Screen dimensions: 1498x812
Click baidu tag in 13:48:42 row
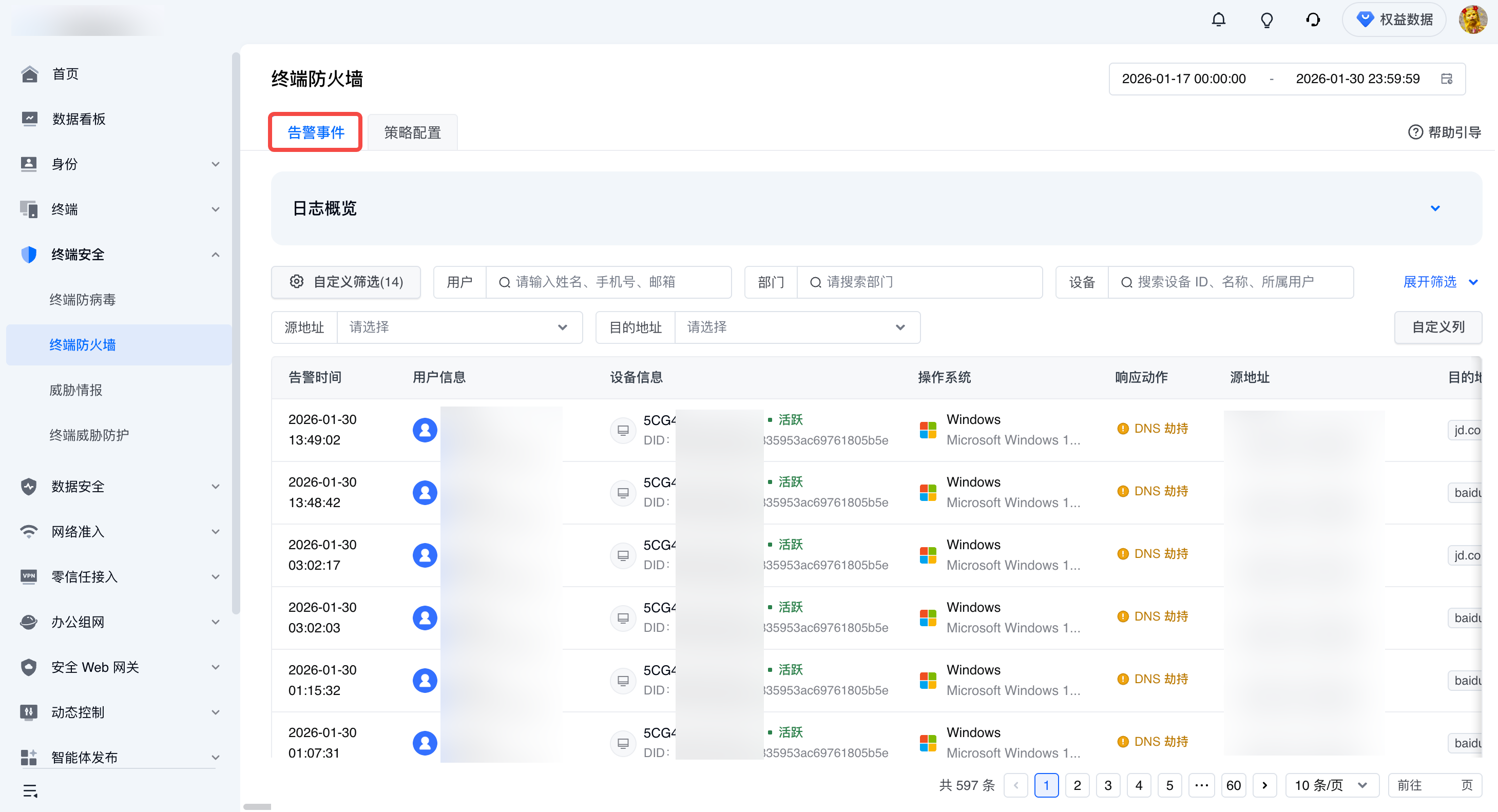(x=1464, y=492)
